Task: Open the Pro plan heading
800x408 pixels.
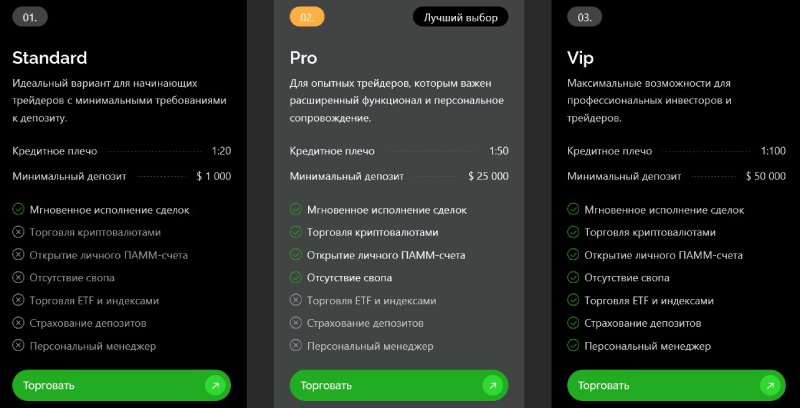Action: pyautogui.click(x=304, y=58)
